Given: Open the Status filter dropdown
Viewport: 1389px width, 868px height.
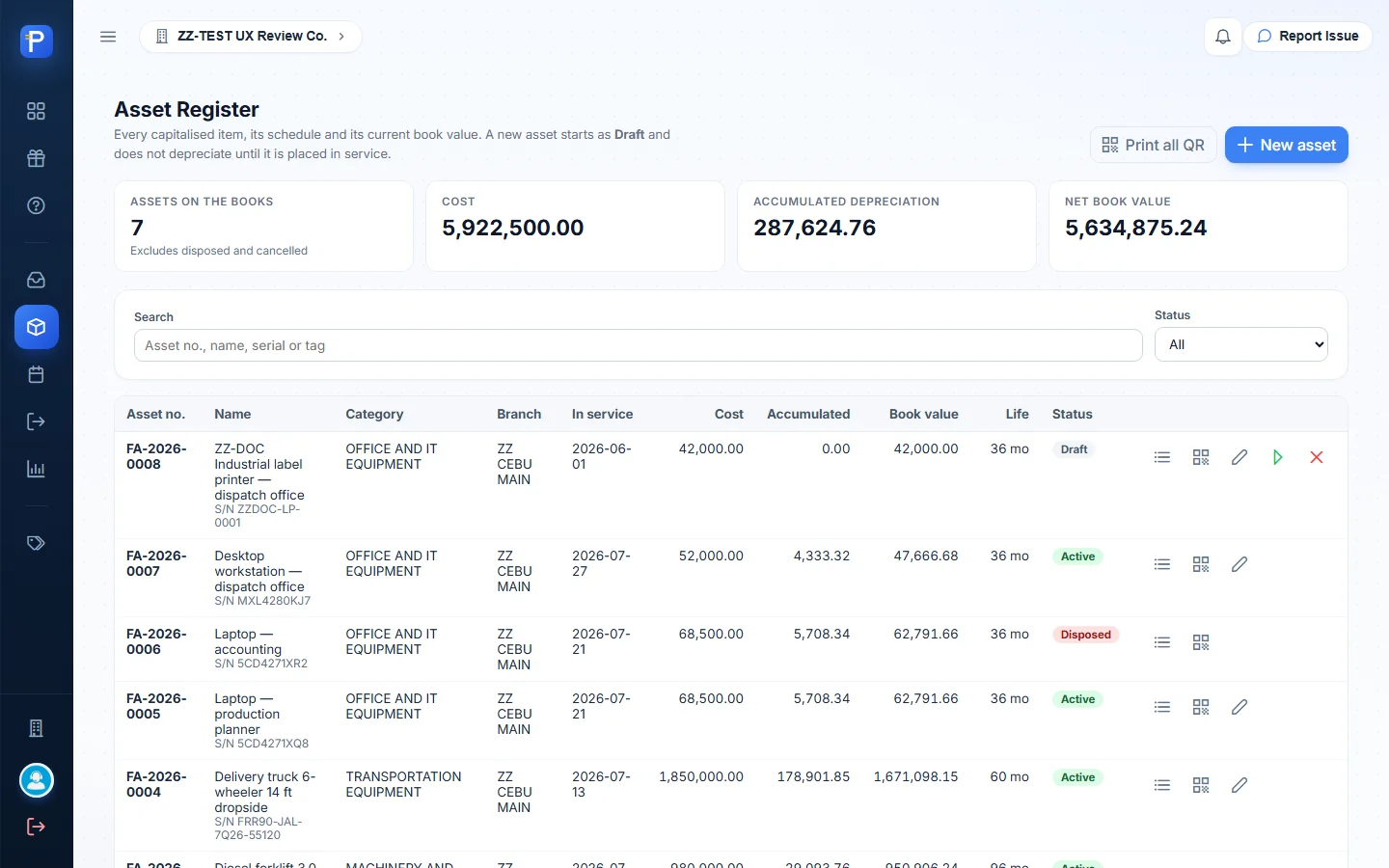Looking at the screenshot, I should tap(1241, 344).
